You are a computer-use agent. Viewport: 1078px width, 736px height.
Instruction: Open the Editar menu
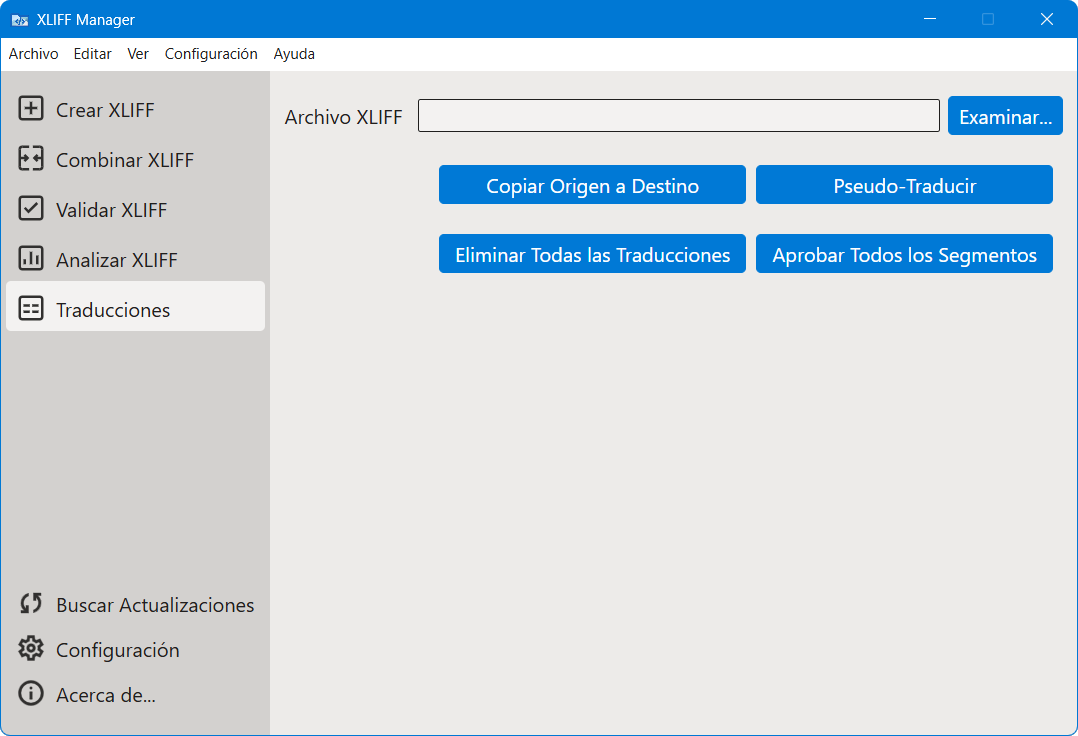tap(92, 54)
